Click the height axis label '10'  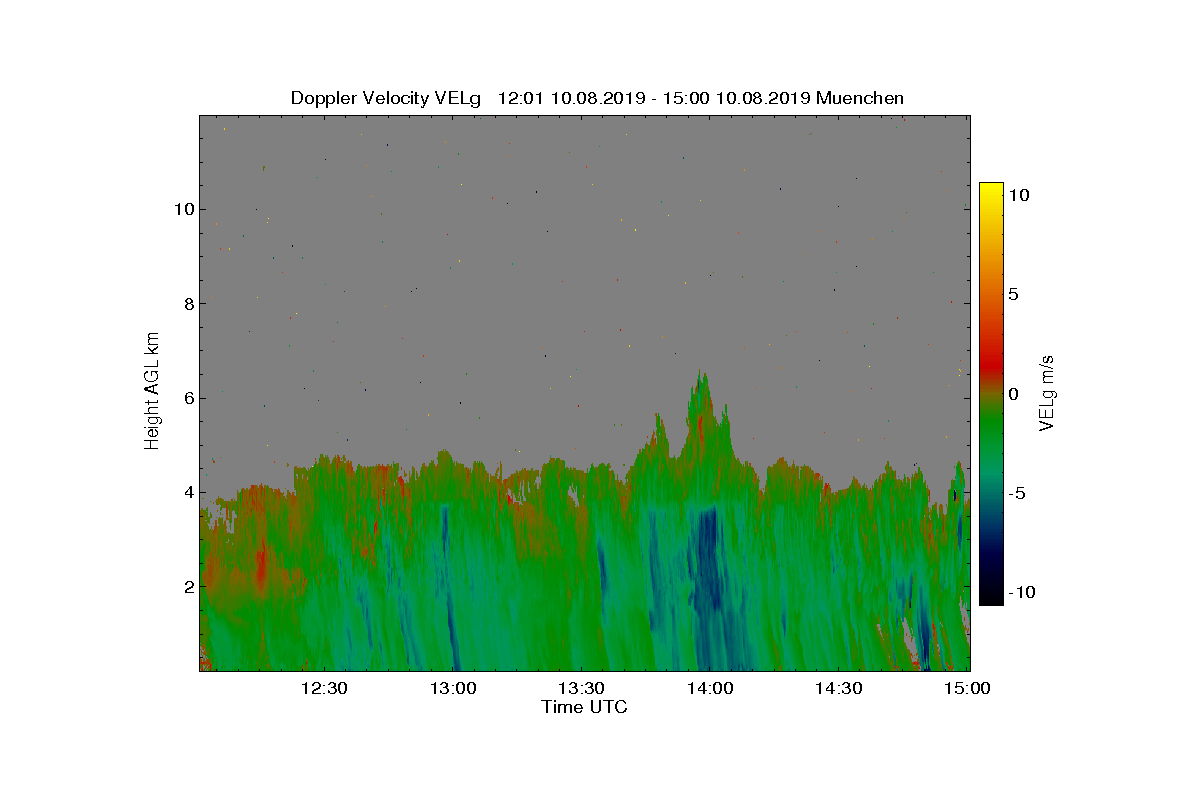(182, 209)
